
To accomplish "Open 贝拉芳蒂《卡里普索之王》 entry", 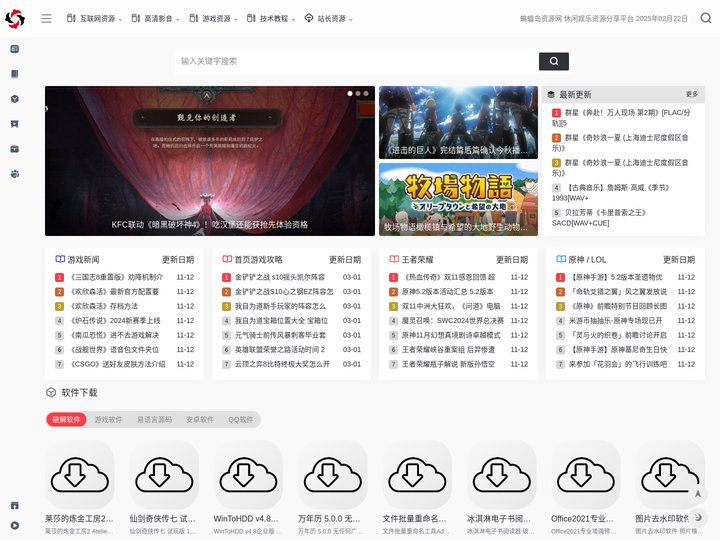I will tap(599, 218).
